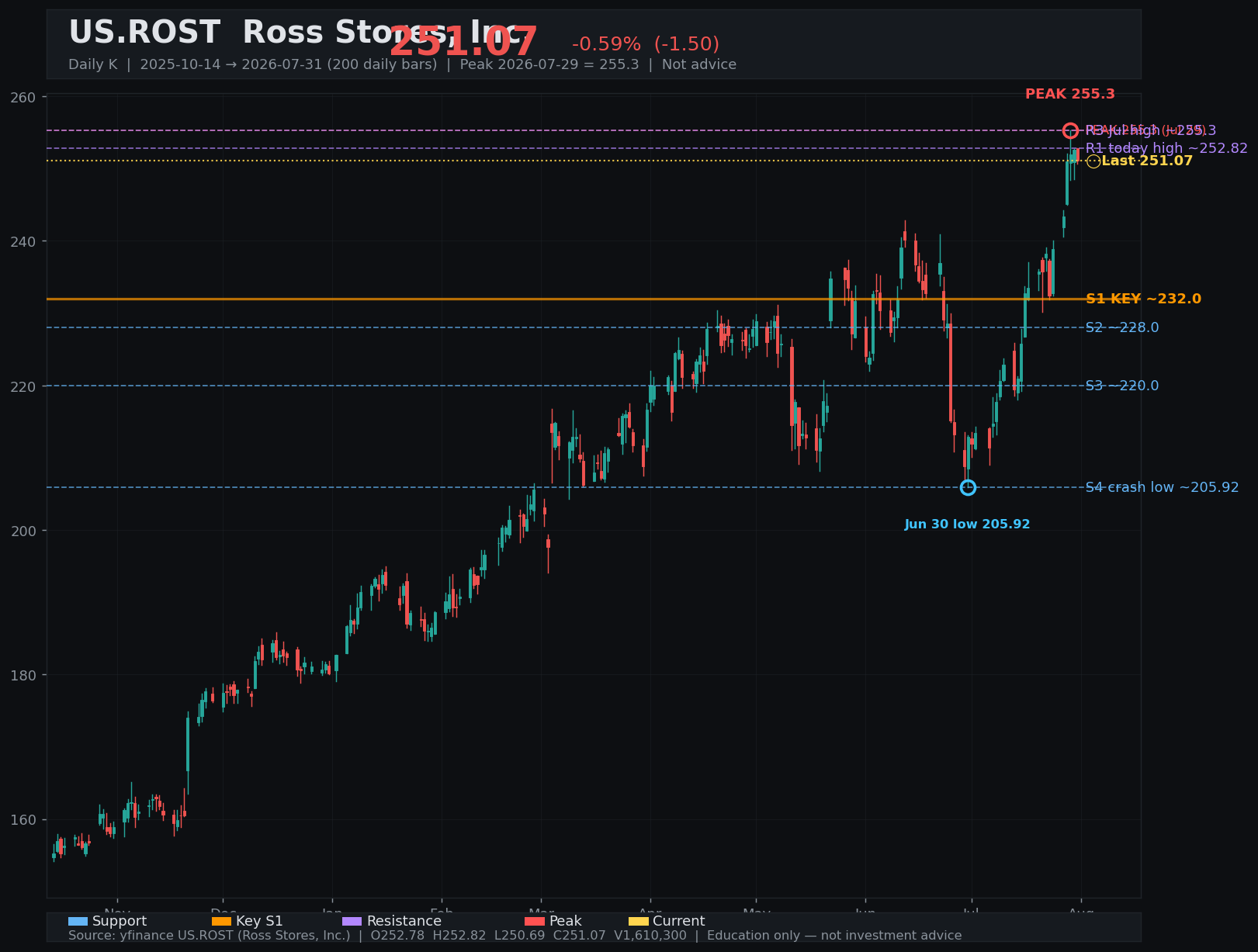The image size is (1258, 952).
Task: Select the "Last 251.07" price label
Action: click(x=1147, y=161)
